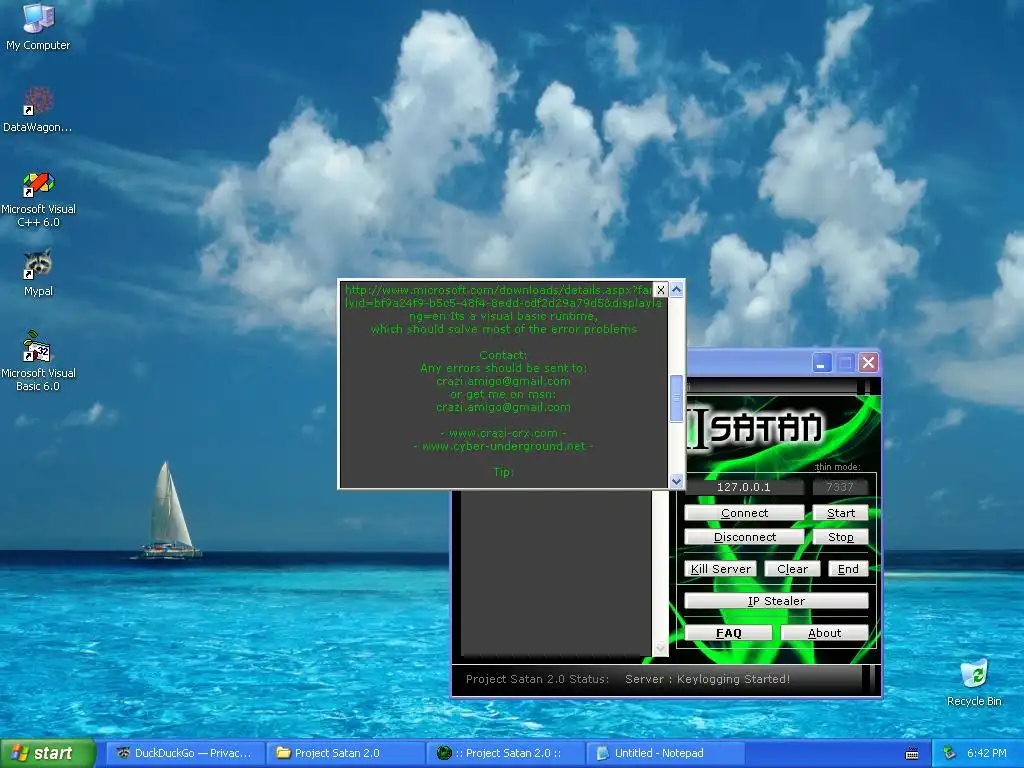Click the tray icon left of the clock

tap(950, 753)
